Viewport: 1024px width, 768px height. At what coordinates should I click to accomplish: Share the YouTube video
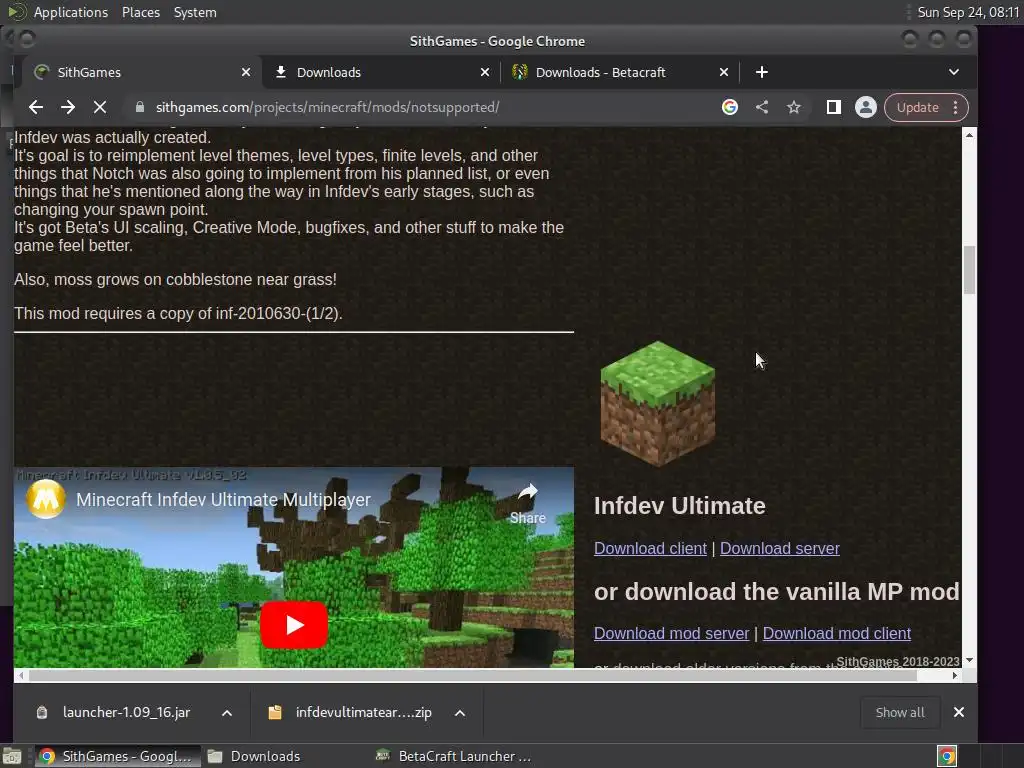tap(528, 504)
